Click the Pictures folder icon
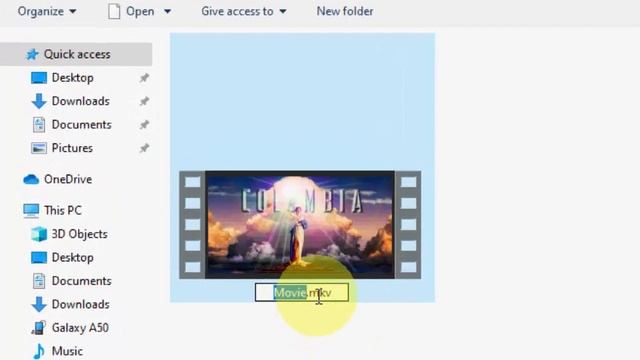 [39, 148]
